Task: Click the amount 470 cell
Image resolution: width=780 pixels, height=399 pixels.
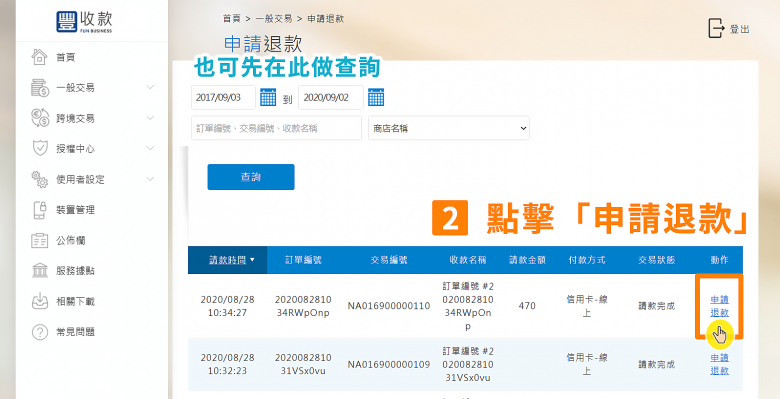Action: (x=527, y=306)
